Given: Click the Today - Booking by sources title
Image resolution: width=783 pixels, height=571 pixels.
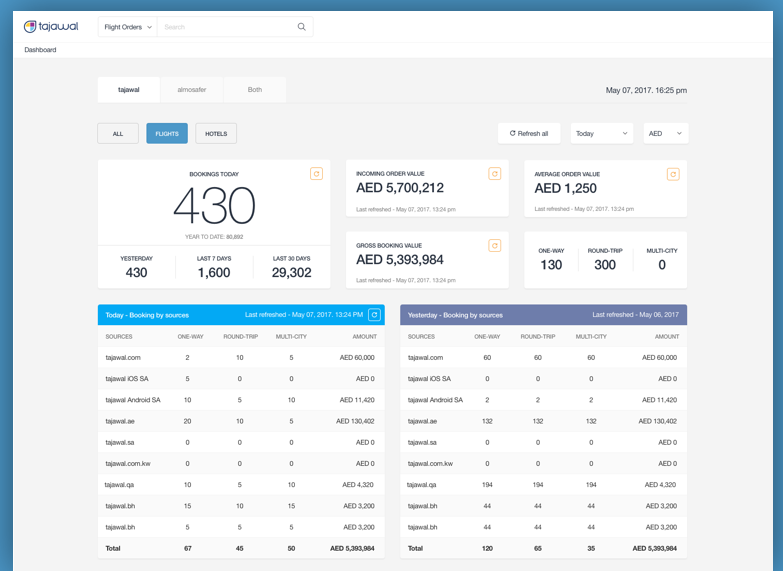Looking at the screenshot, I should (x=147, y=315).
